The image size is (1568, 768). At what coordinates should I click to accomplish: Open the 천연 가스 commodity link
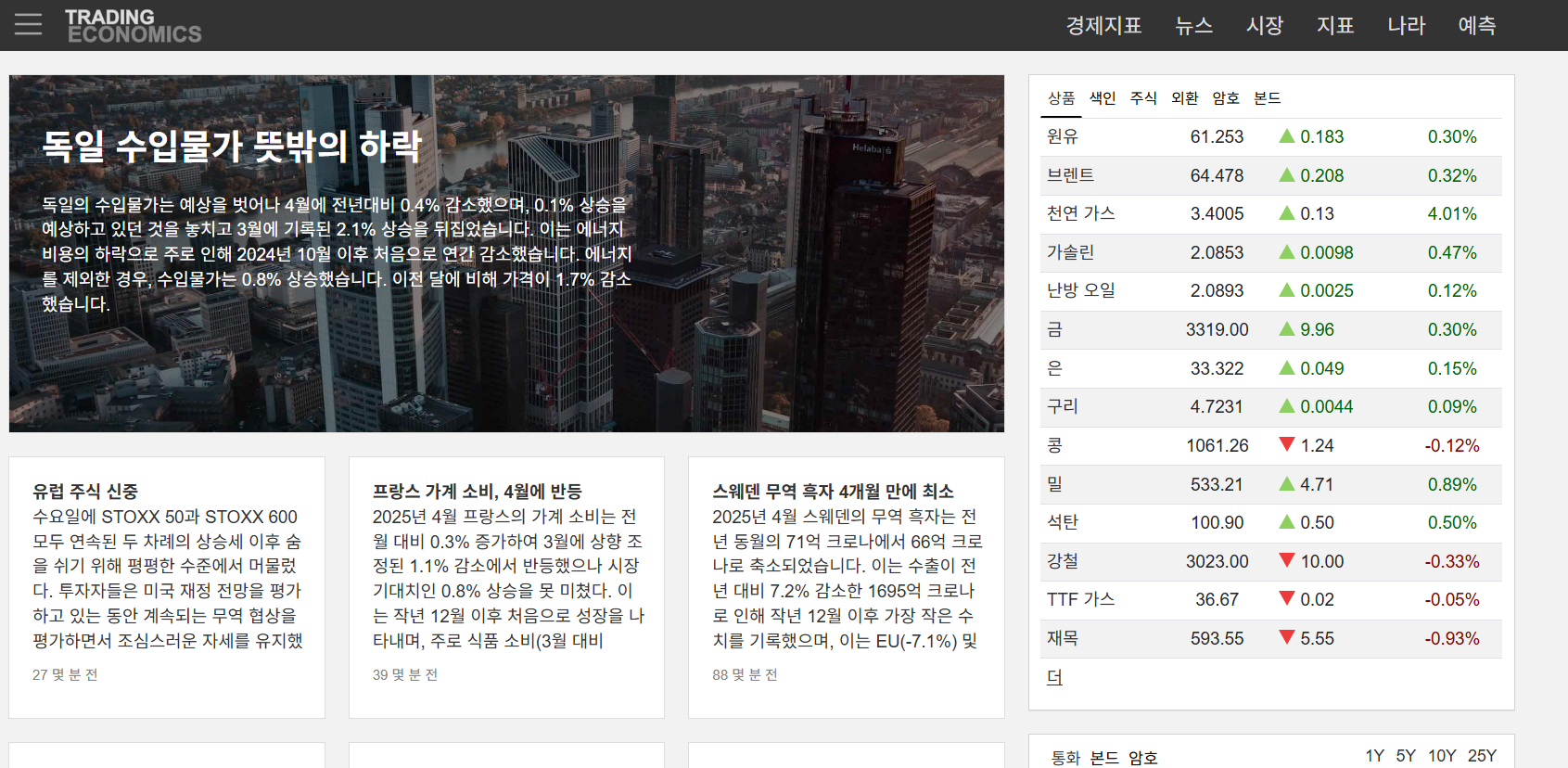click(1081, 213)
